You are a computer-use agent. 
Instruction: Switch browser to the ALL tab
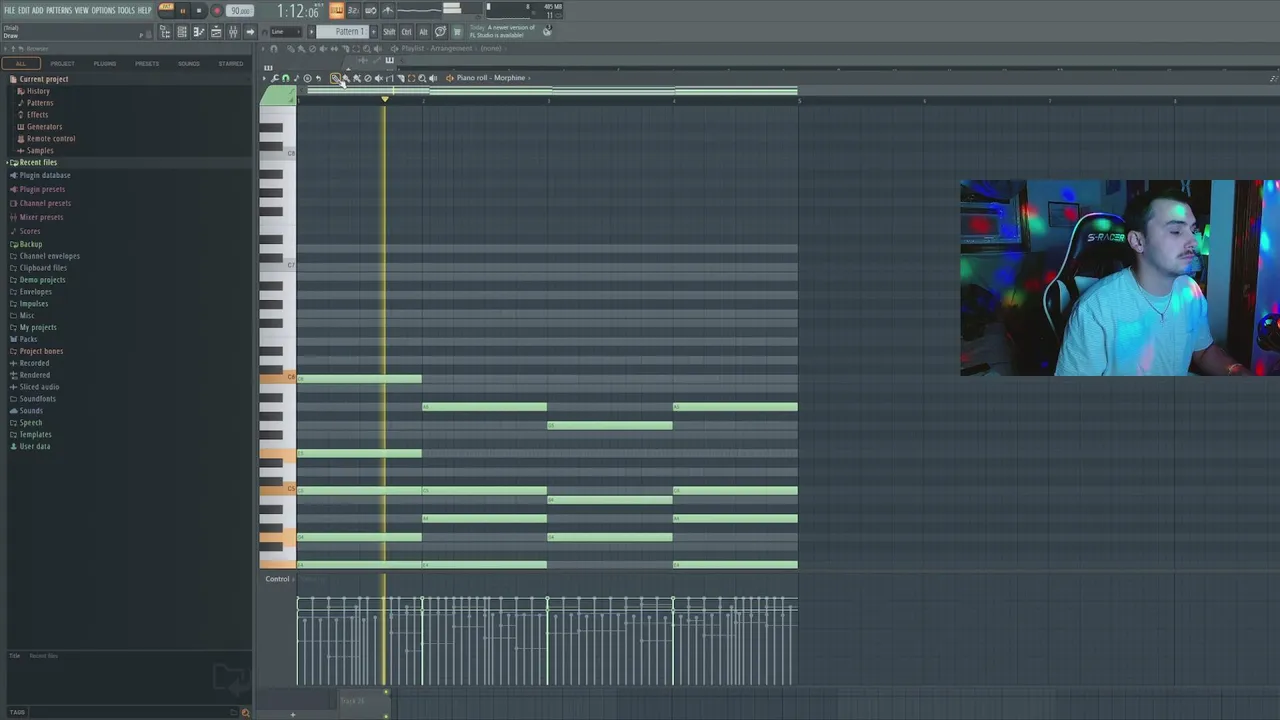click(x=21, y=63)
